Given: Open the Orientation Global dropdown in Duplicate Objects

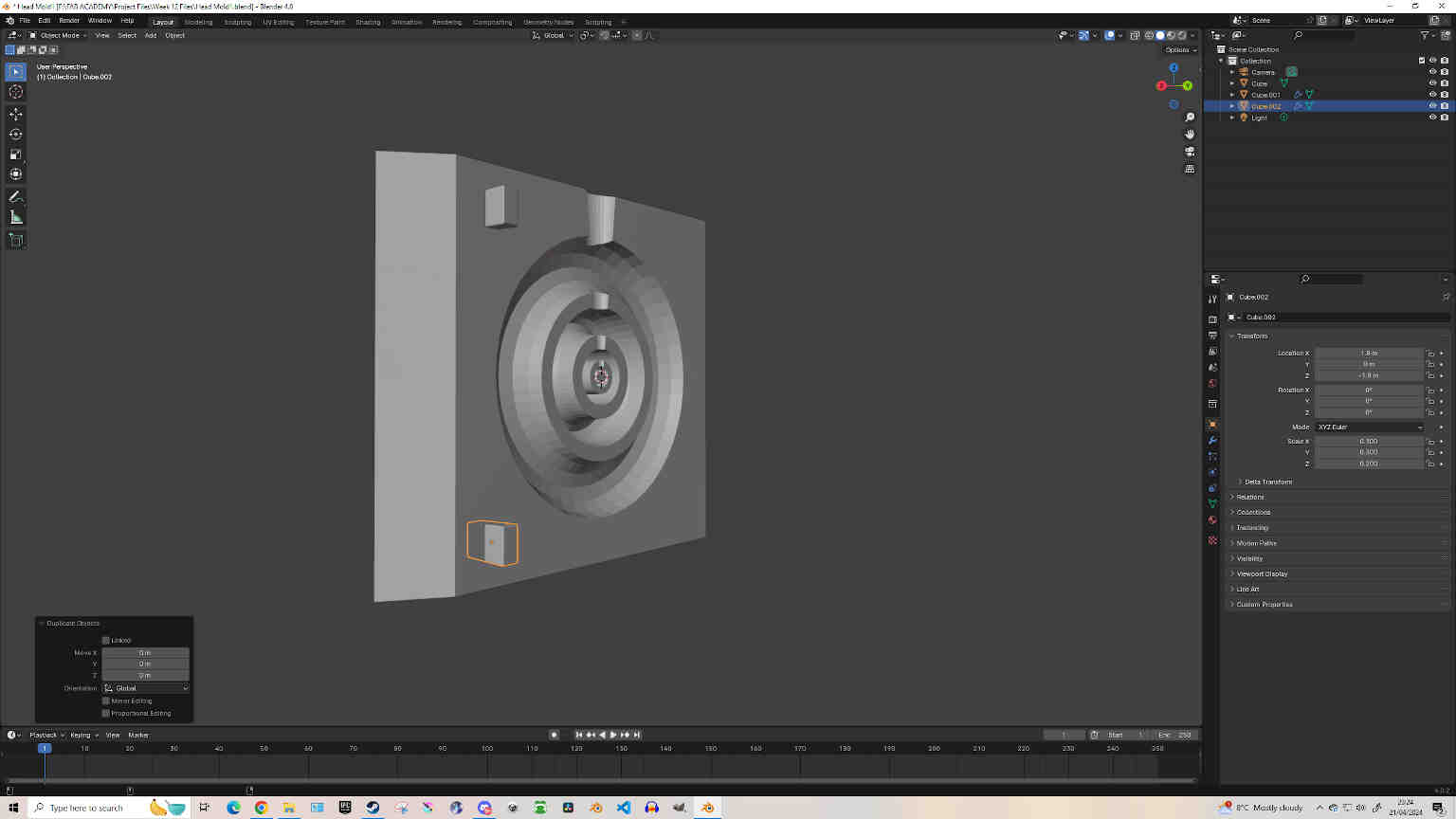Looking at the screenshot, I should [x=146, y=688].
